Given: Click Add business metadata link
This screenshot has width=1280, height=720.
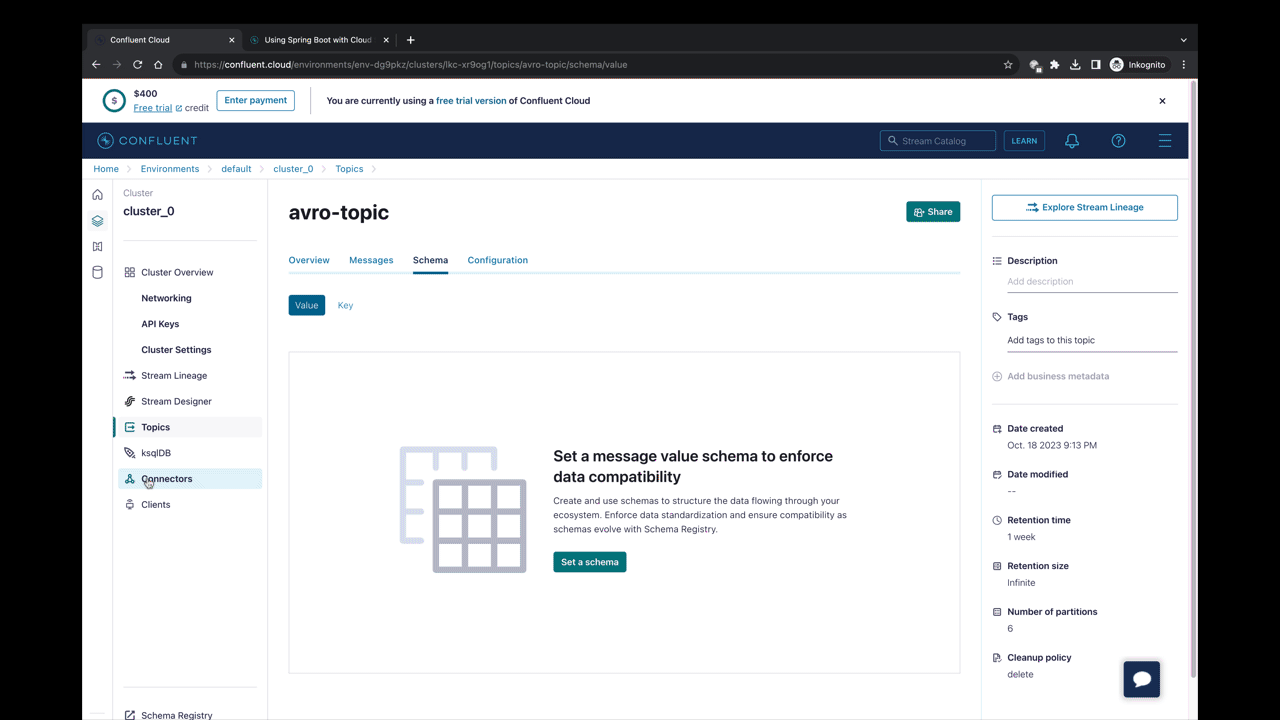Looking at the screenshot, I should point(1057,376).
